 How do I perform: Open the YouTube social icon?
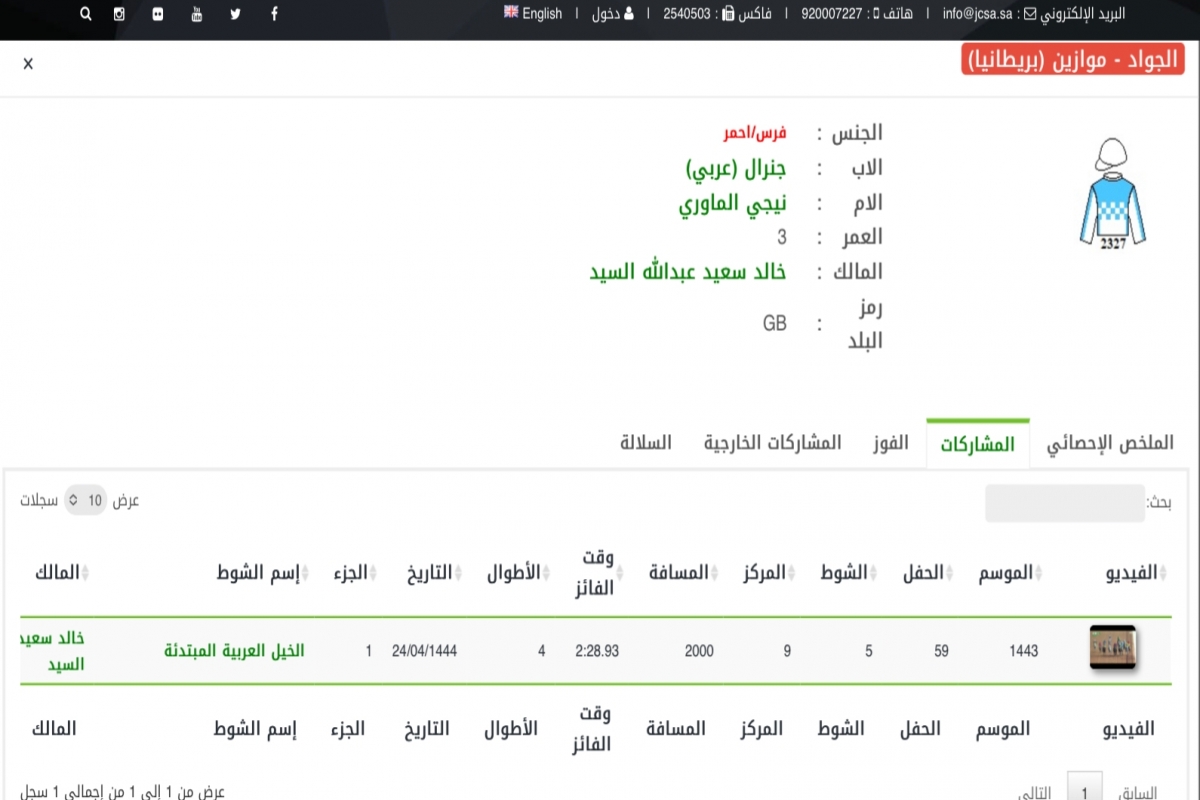(197, 14)
